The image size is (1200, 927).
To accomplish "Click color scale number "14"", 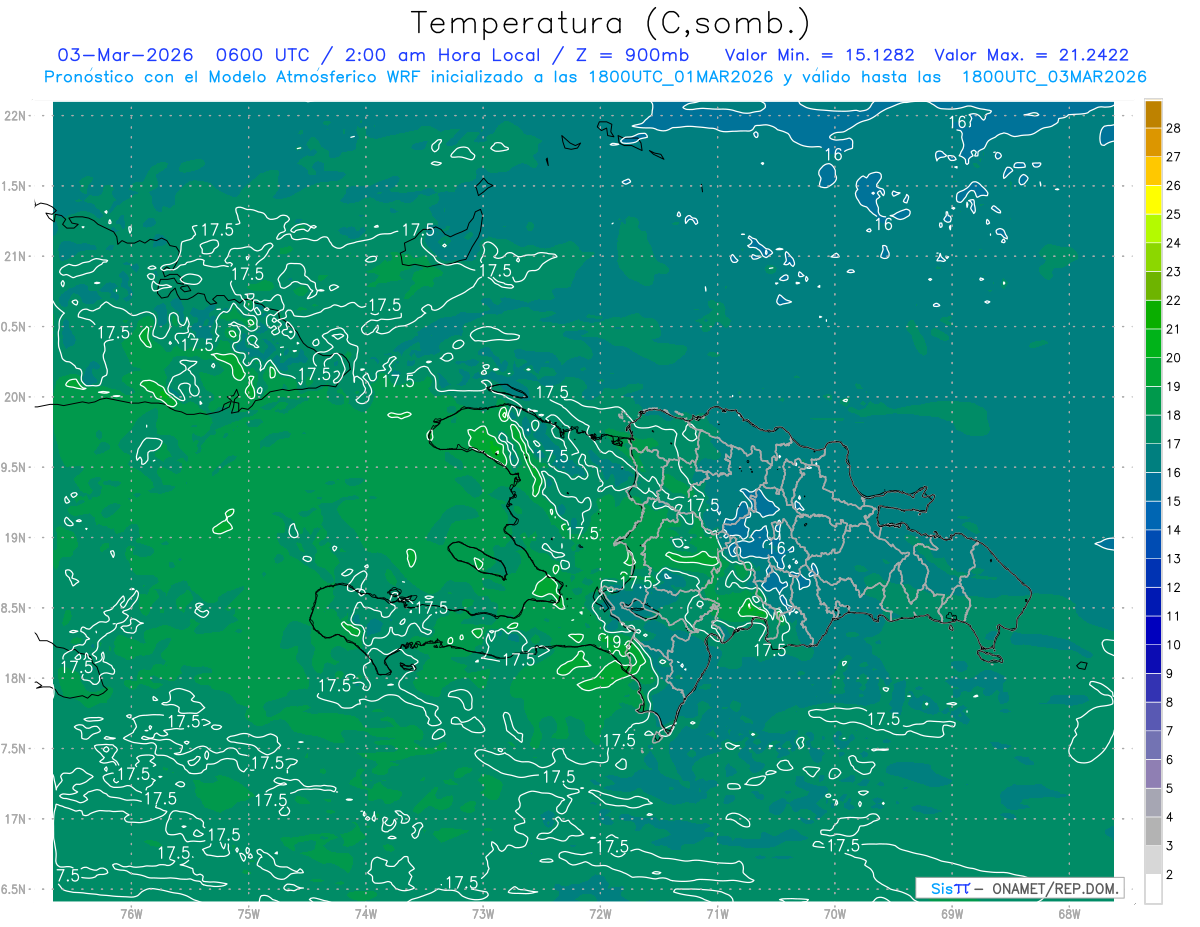I will click(x=1174, y=530).
